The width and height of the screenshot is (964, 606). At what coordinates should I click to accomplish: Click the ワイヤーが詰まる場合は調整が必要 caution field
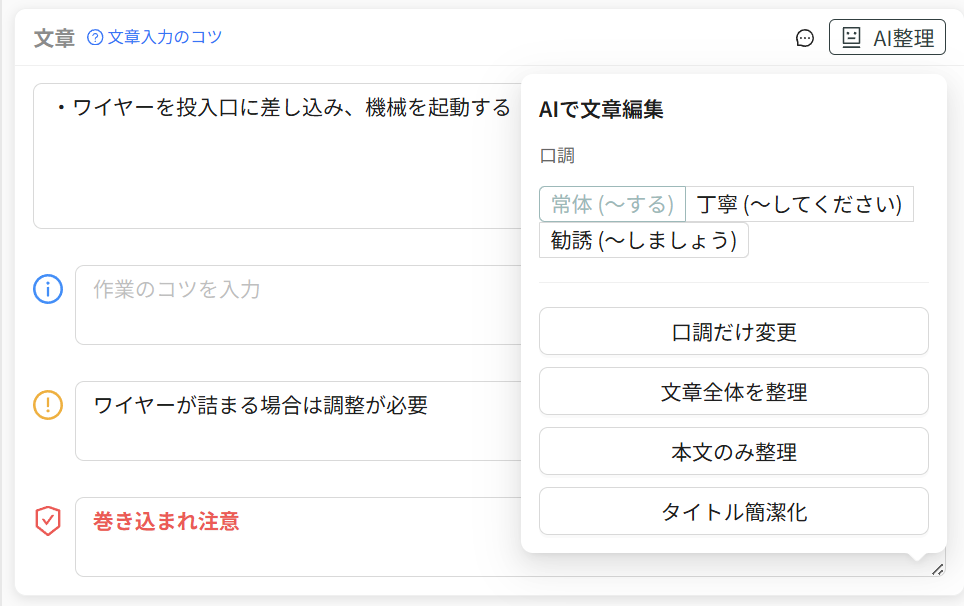(x=298, y=421)
